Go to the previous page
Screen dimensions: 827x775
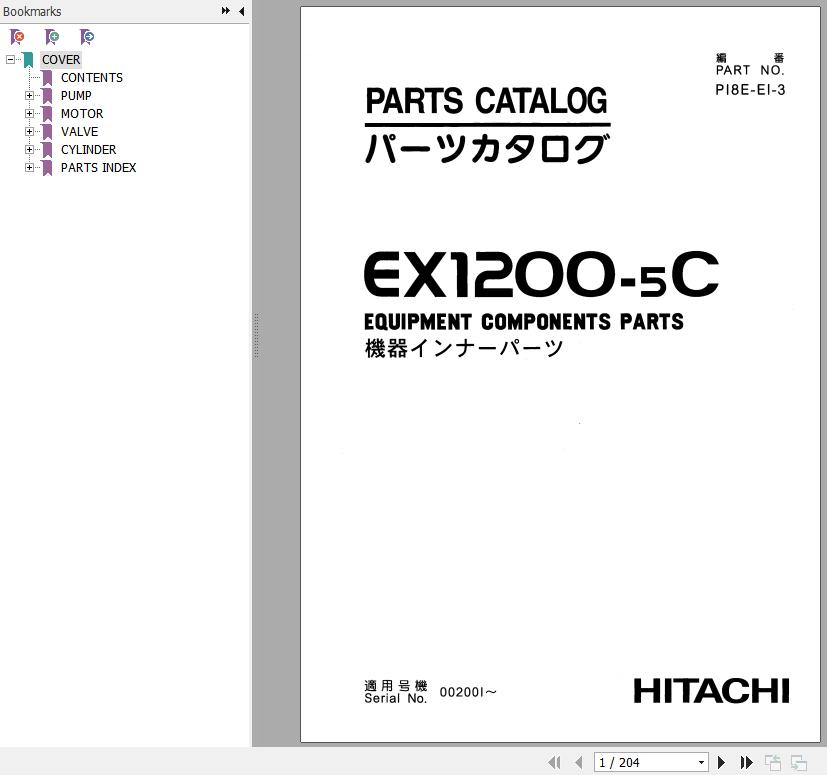[579, 762]
